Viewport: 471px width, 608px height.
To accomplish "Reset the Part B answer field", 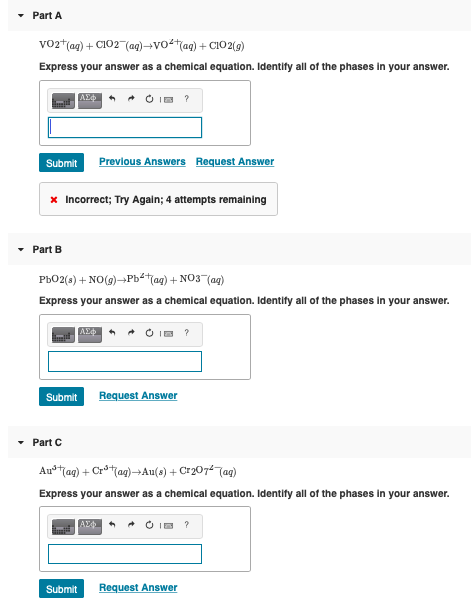I will (149, 333).
